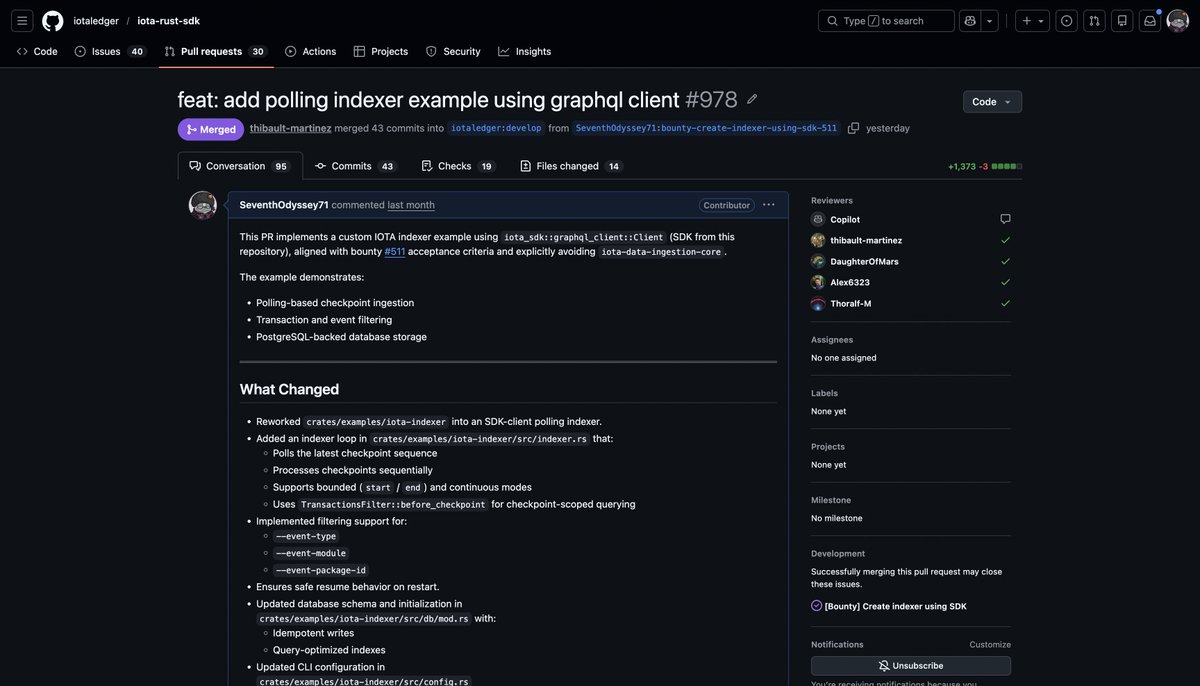Open the notifications inbox
Viewport: 1200px width, 686px height.
pos(1150,21)
